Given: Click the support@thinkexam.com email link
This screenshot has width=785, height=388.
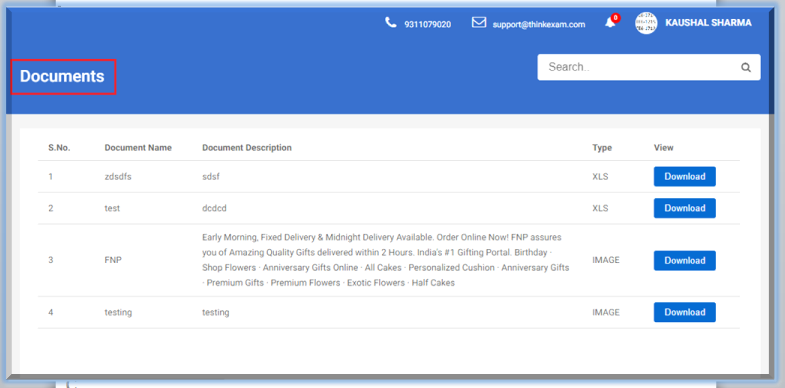Looking at the screenshot, I should pos(539,24).
